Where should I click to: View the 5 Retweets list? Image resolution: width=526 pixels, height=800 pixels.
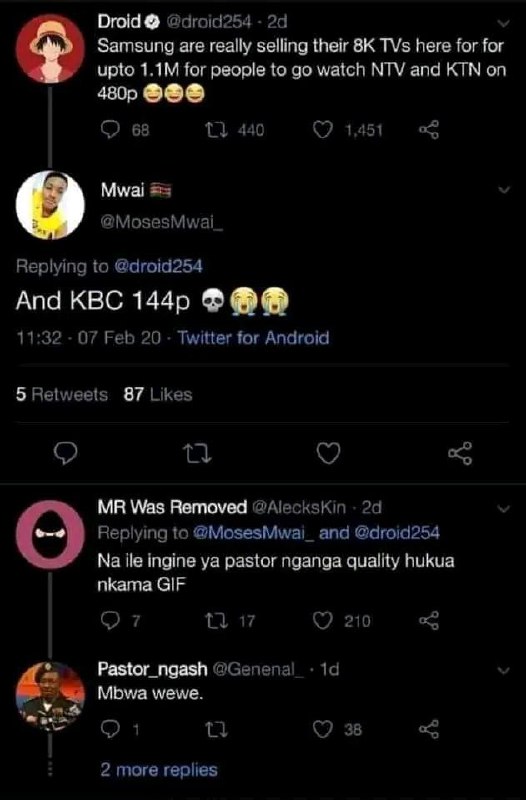[62, 394]
